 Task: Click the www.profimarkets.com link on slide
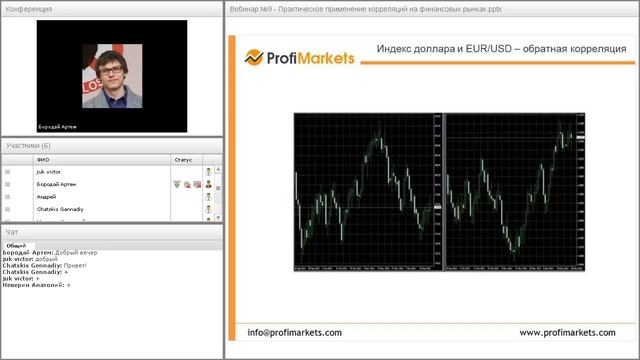567,333
